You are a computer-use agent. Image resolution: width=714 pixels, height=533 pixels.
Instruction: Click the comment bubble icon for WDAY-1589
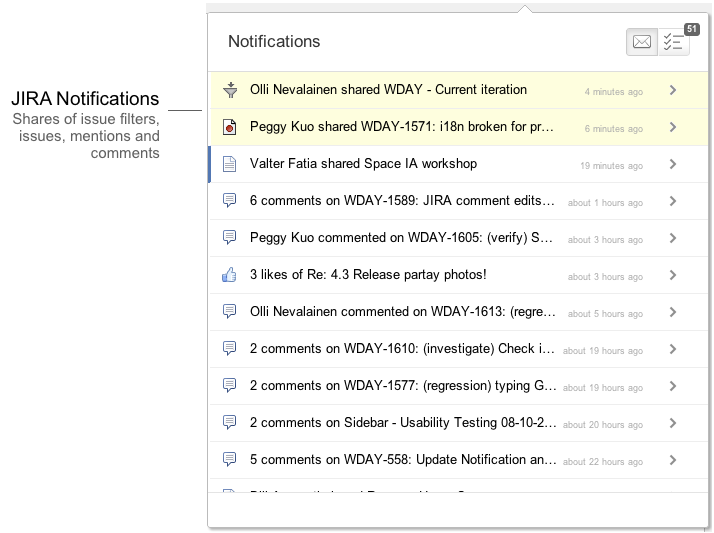tap(230, 200)
